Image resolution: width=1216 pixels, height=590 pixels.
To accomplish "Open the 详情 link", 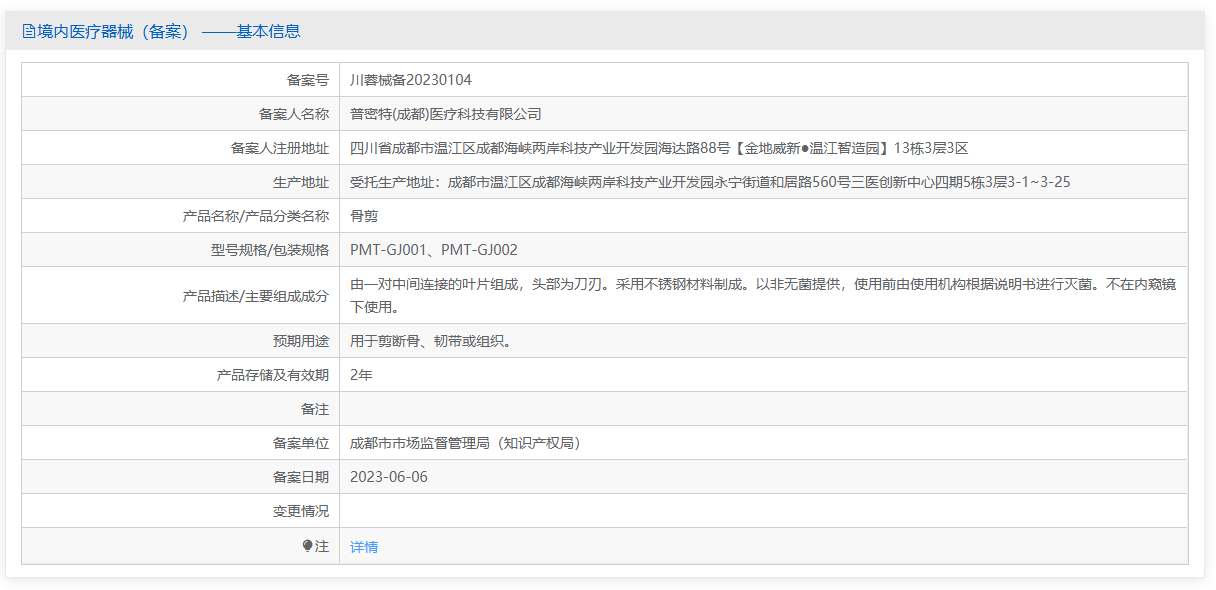I will (x=364, y=547).
